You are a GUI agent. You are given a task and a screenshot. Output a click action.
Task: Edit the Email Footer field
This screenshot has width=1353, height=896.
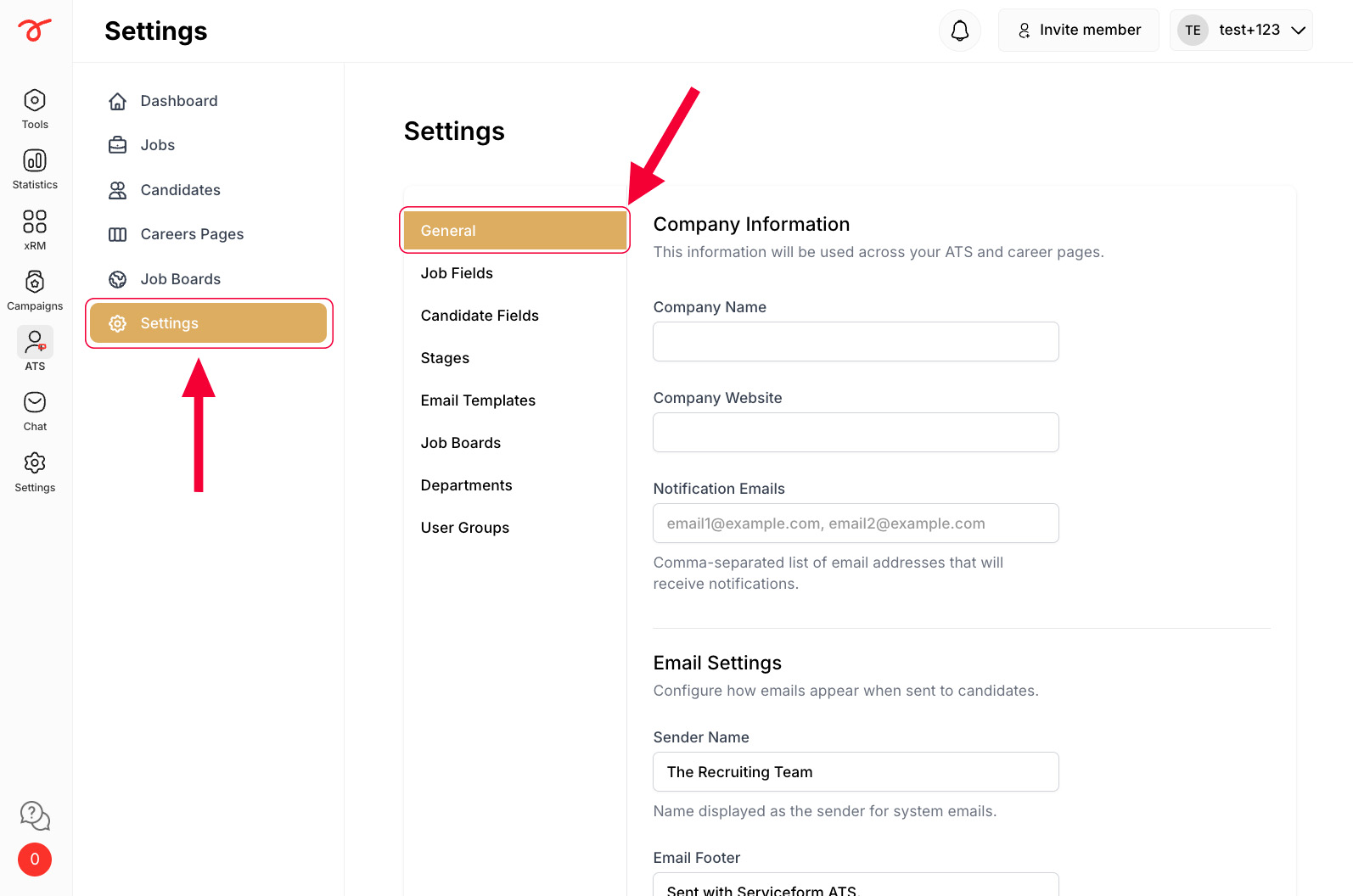856,884
